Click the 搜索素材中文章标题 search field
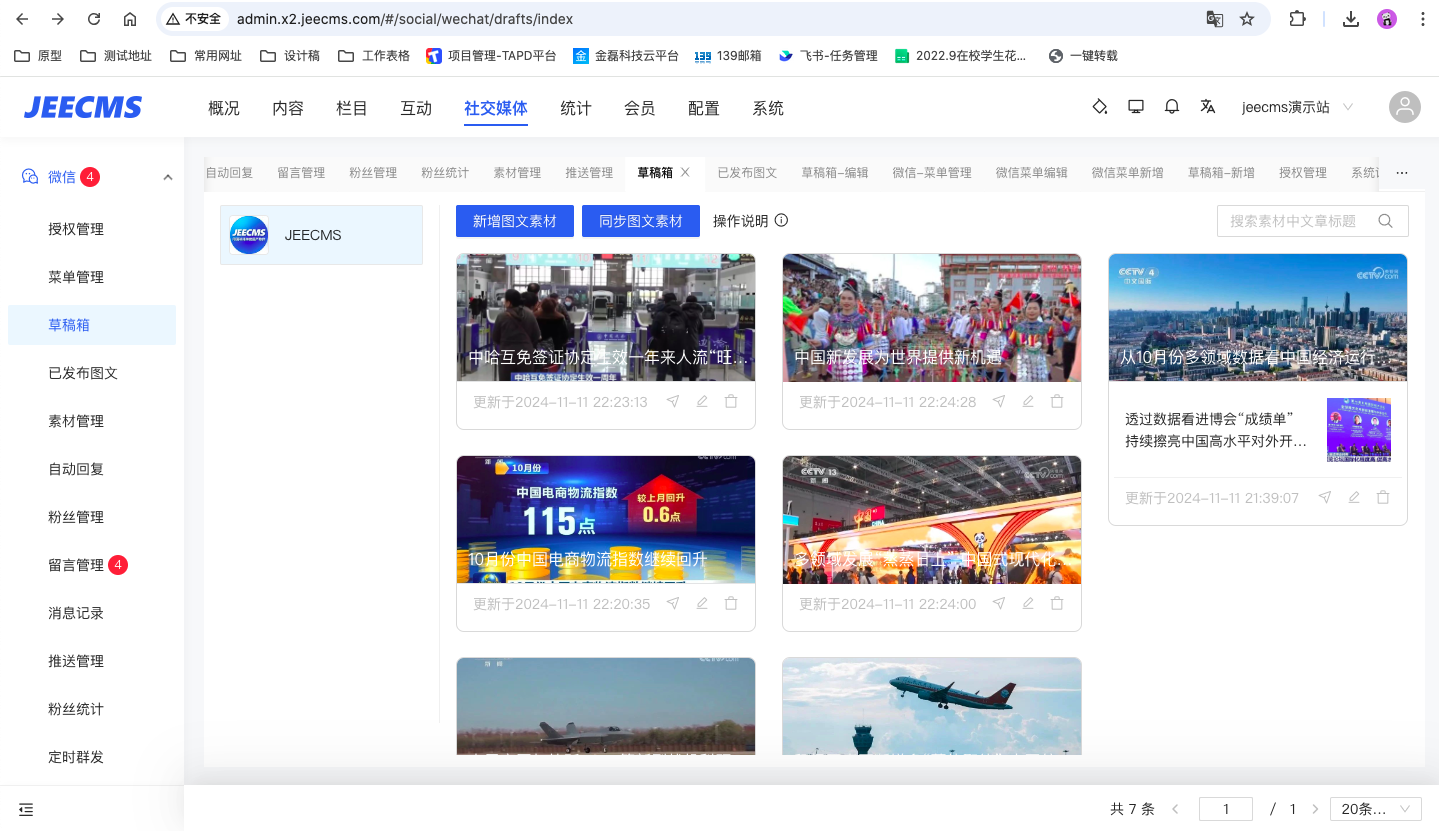This screenshot has height=831, width=1439. tap(1295, 221)
